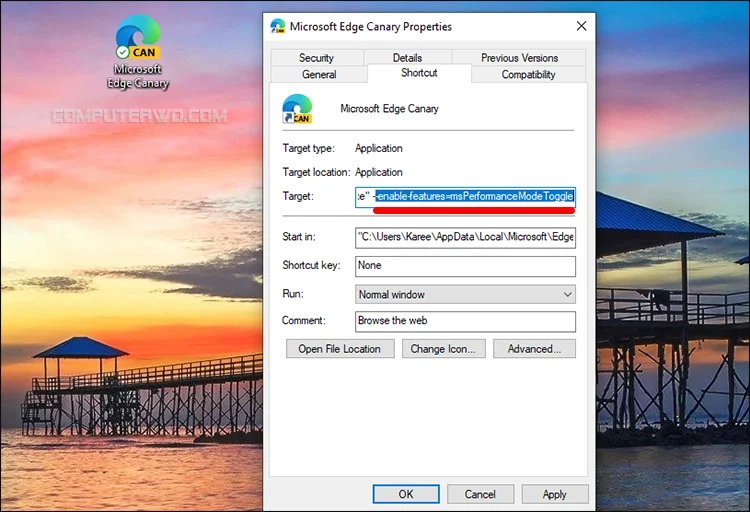Click the Comment field with Browse the web
This screenshot has height=512, width=750.
(465, 322)
